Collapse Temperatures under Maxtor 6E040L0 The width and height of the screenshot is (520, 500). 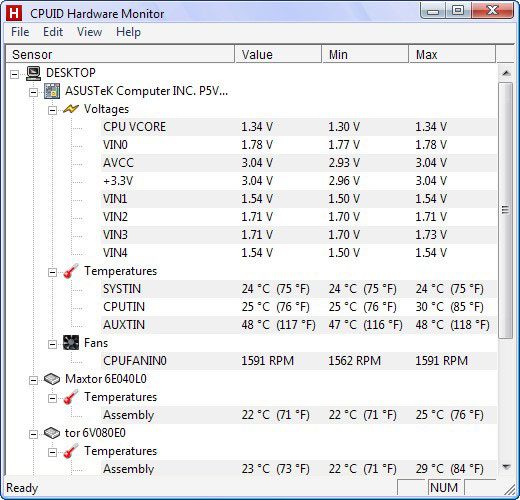[x=52, y=398]
